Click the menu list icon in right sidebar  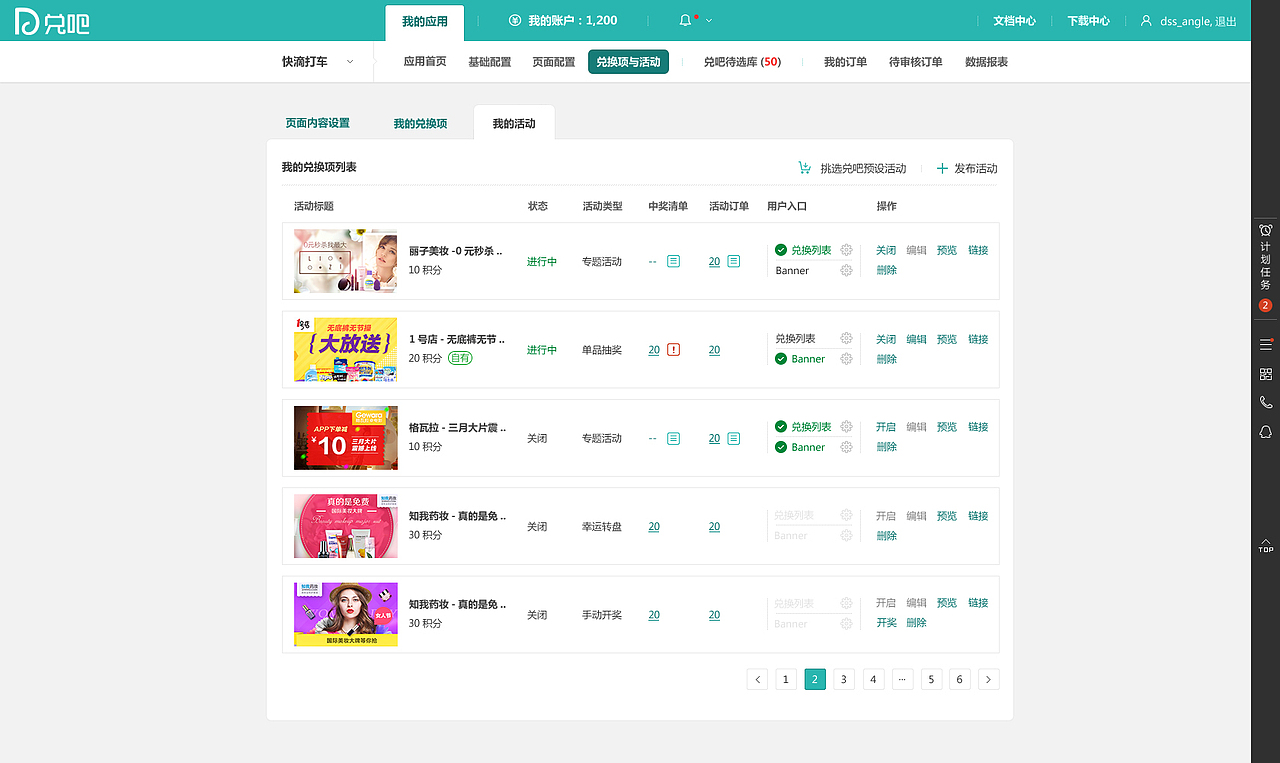click(x=1265, y=345)
